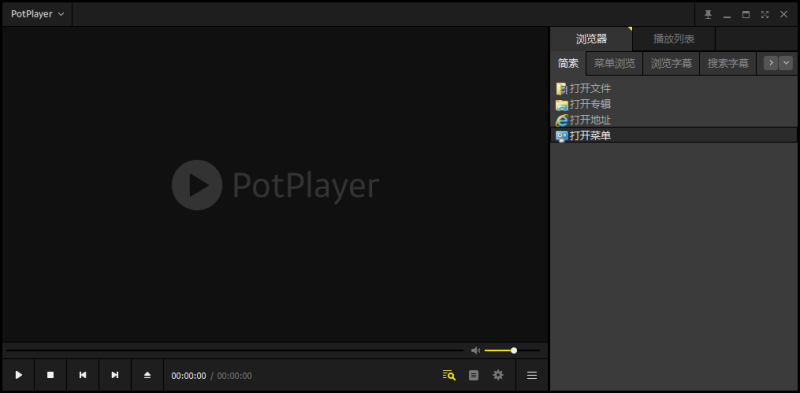The height and width of the screenshot is (393, 800).
Task: Mute audio with the speaker icon
Action: 476,350
